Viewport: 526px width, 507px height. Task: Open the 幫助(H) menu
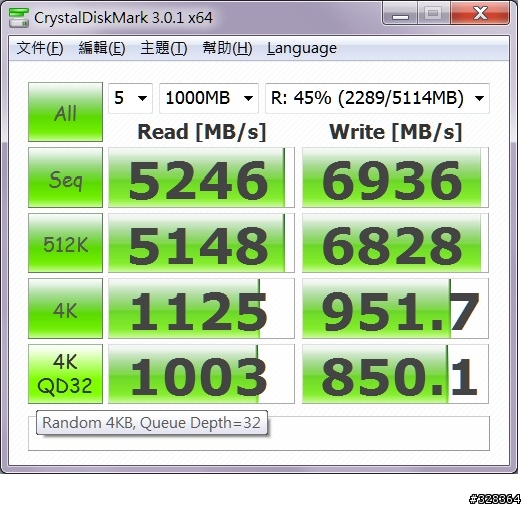click(227, 48)
